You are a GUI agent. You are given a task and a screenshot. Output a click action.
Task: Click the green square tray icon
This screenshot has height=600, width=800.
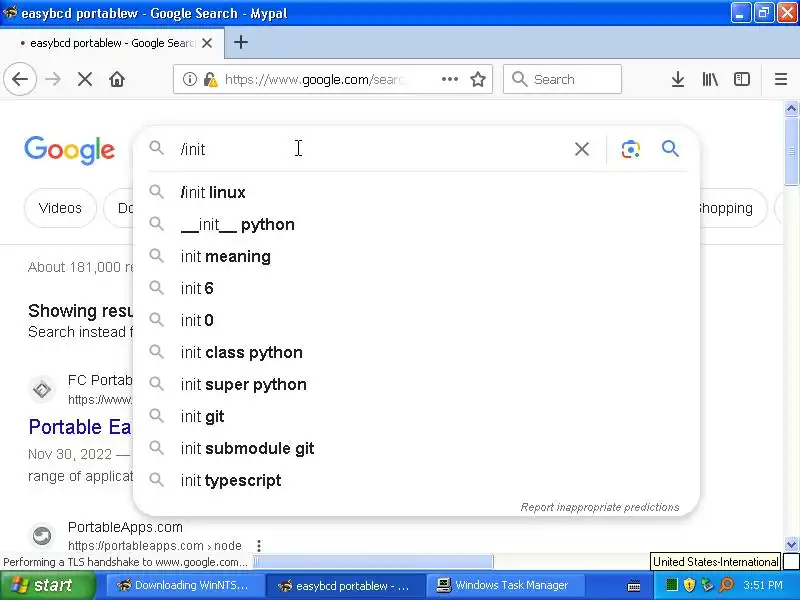[x=671, y=585]
